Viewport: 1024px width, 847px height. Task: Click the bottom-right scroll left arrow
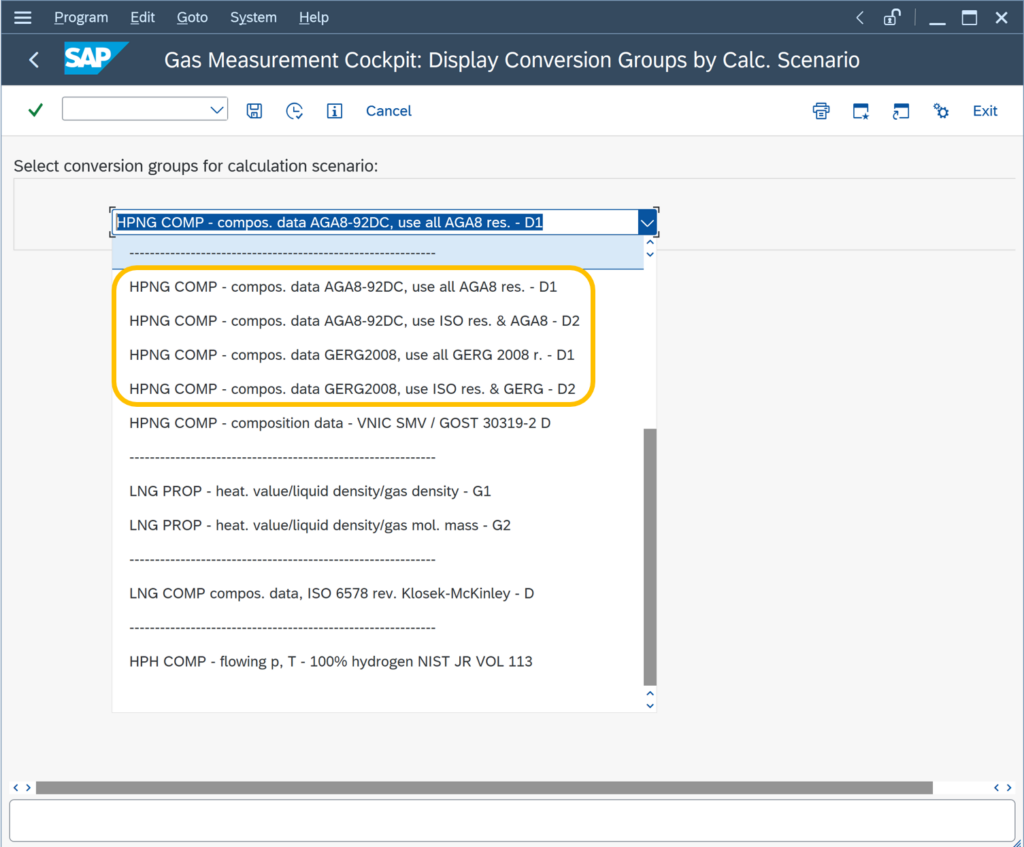997,788
